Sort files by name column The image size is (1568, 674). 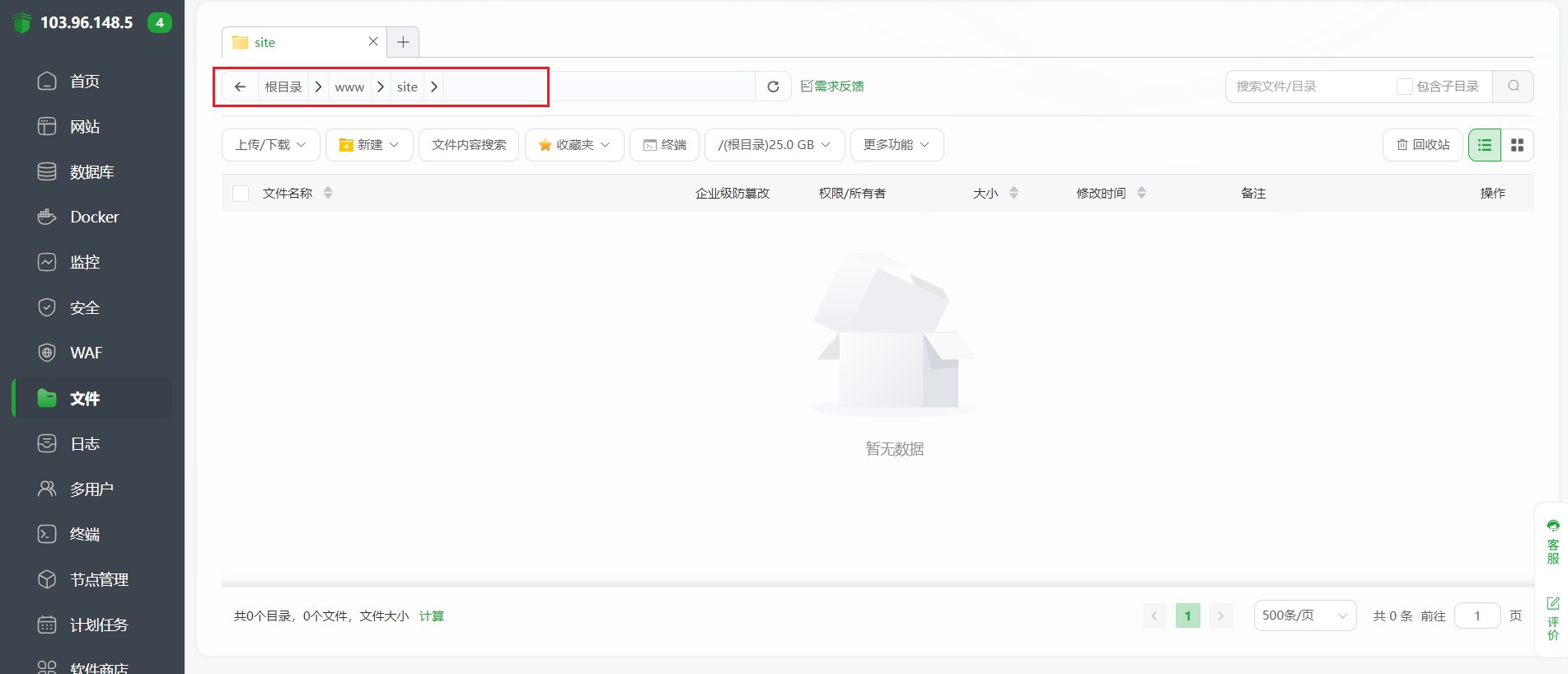pos(328,193)
